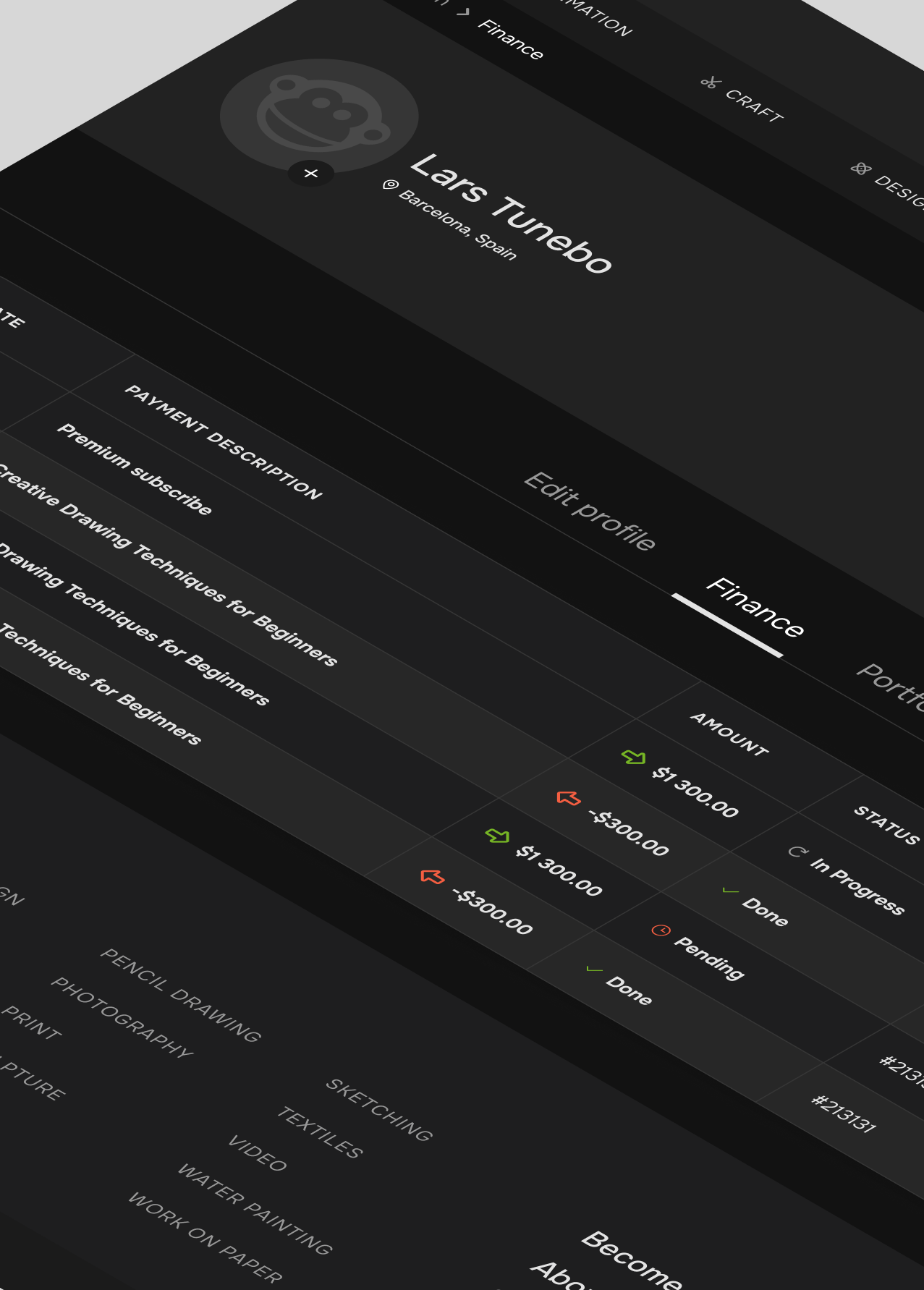Select the Finance tab
Screen dimensions: 924x1290
(x=755, y=608)
